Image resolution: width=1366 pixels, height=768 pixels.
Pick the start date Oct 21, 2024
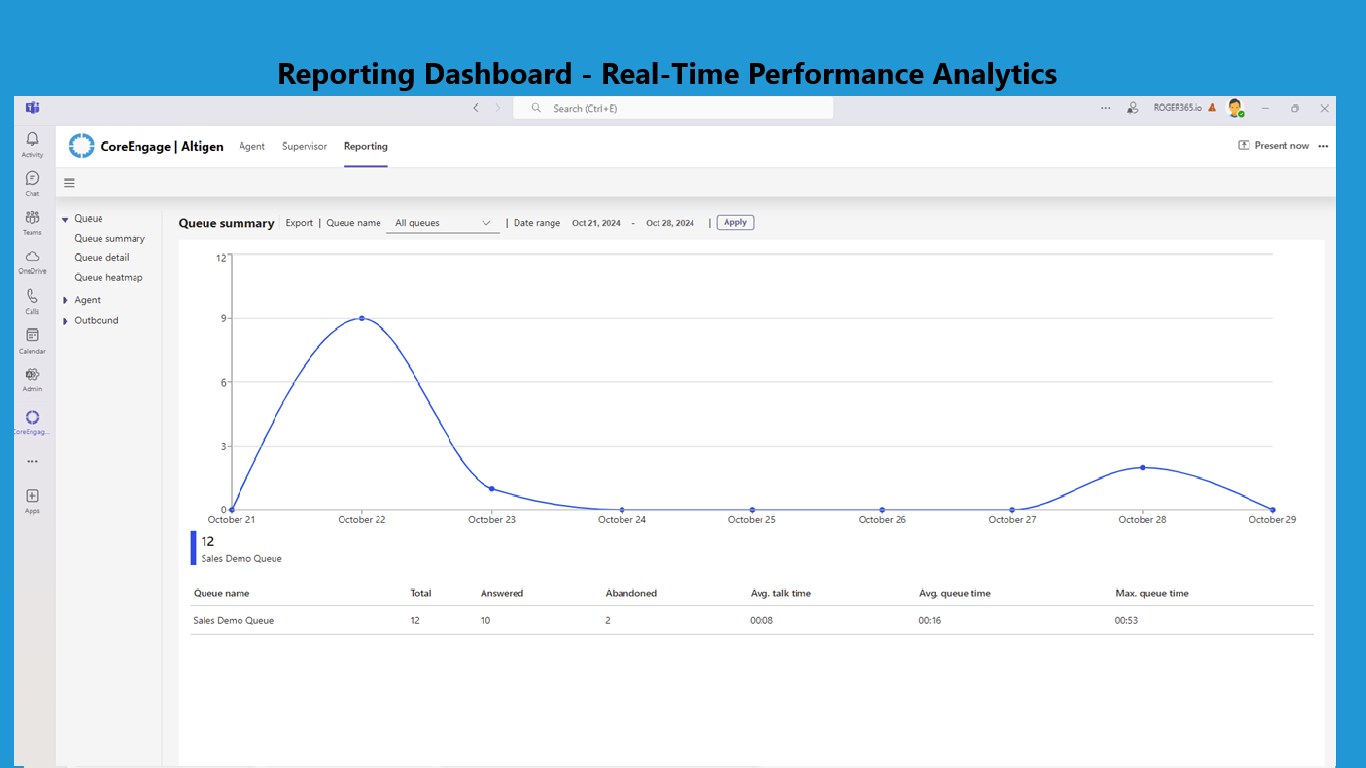(597, 223)
